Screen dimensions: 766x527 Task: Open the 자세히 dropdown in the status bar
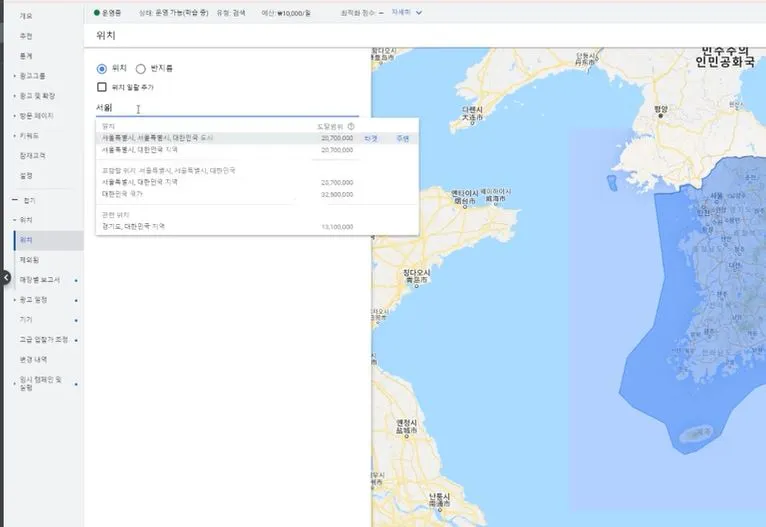click(x=406, y=12)
